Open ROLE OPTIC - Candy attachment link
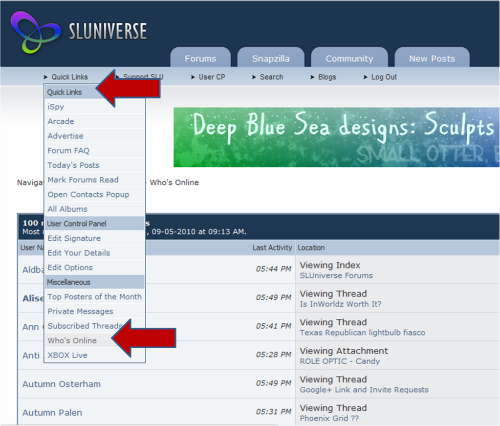 click(x=340, y=361)
